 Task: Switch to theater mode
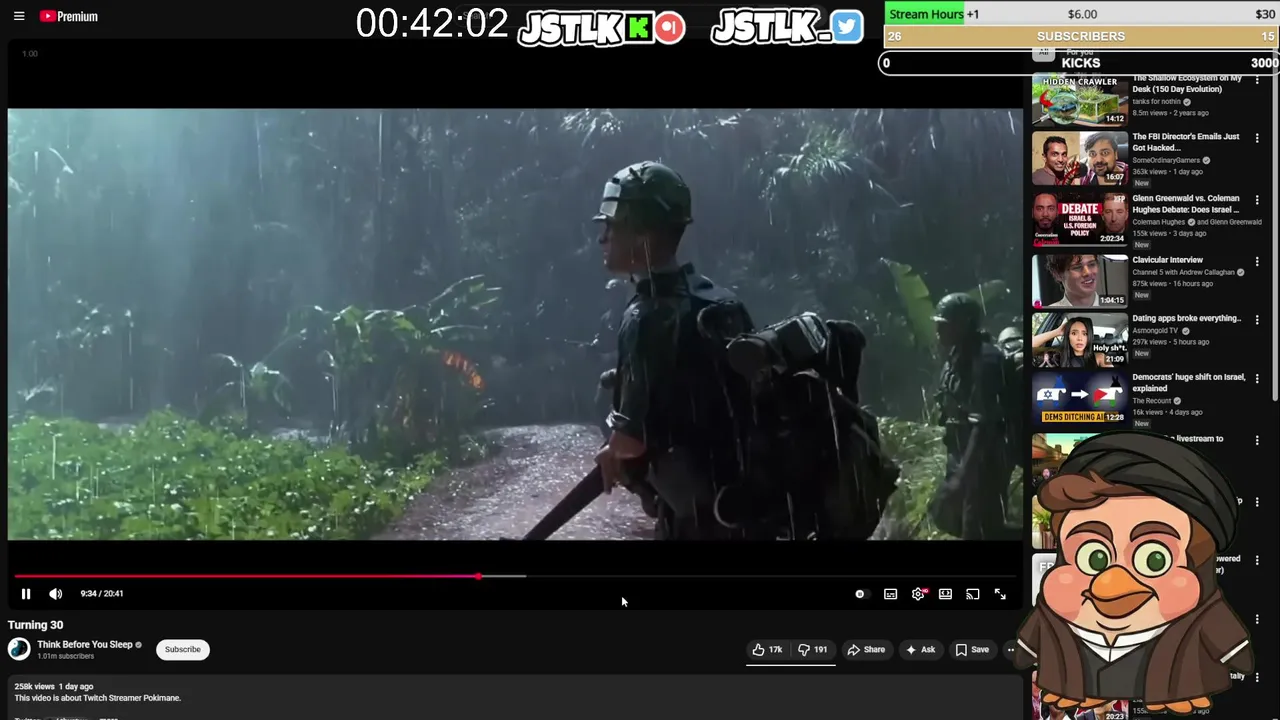click(945, 594)
